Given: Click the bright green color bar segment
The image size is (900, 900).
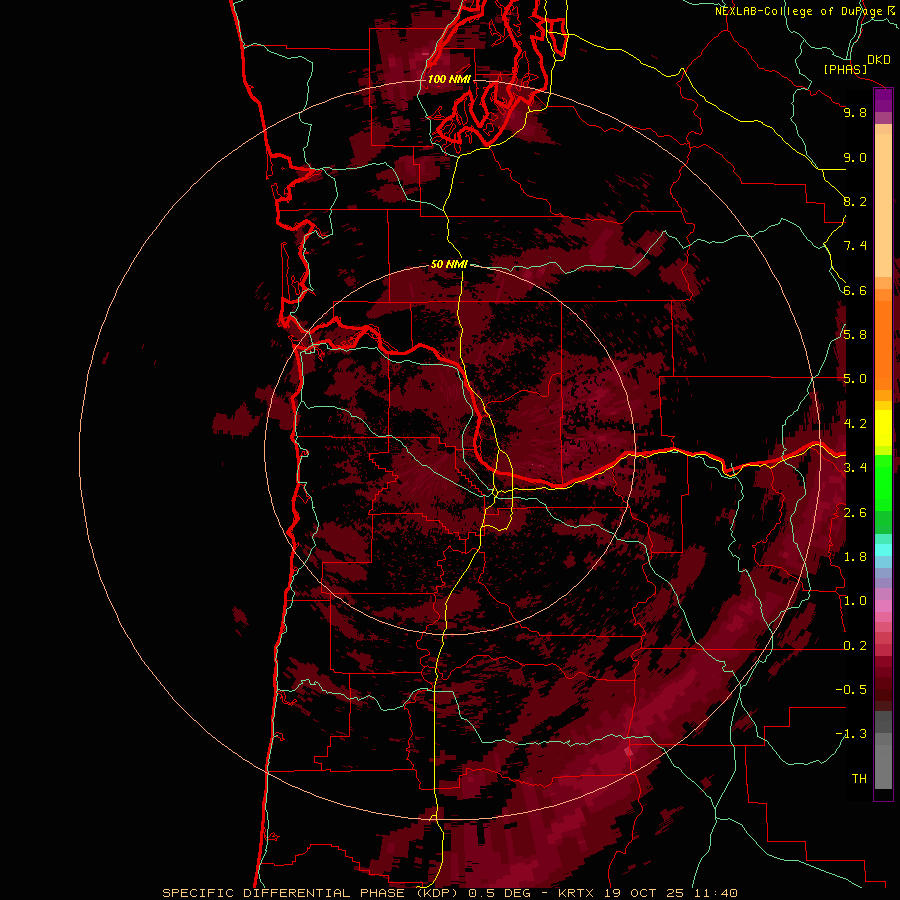Looking at the screenshot, I should (883, 483).
